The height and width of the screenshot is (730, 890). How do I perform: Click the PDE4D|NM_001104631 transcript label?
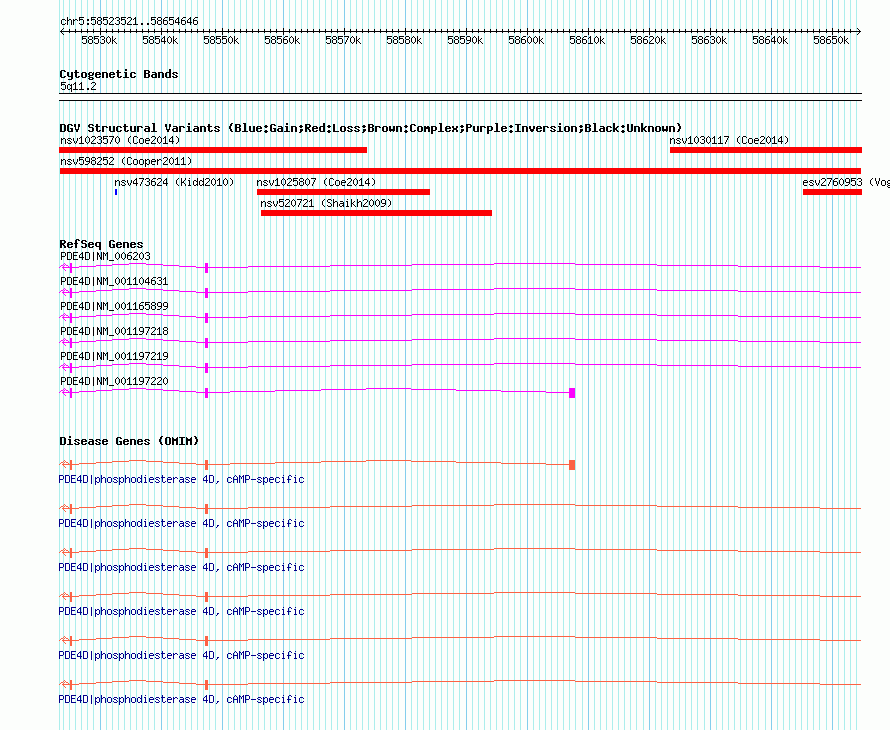(x=114, y=281)
